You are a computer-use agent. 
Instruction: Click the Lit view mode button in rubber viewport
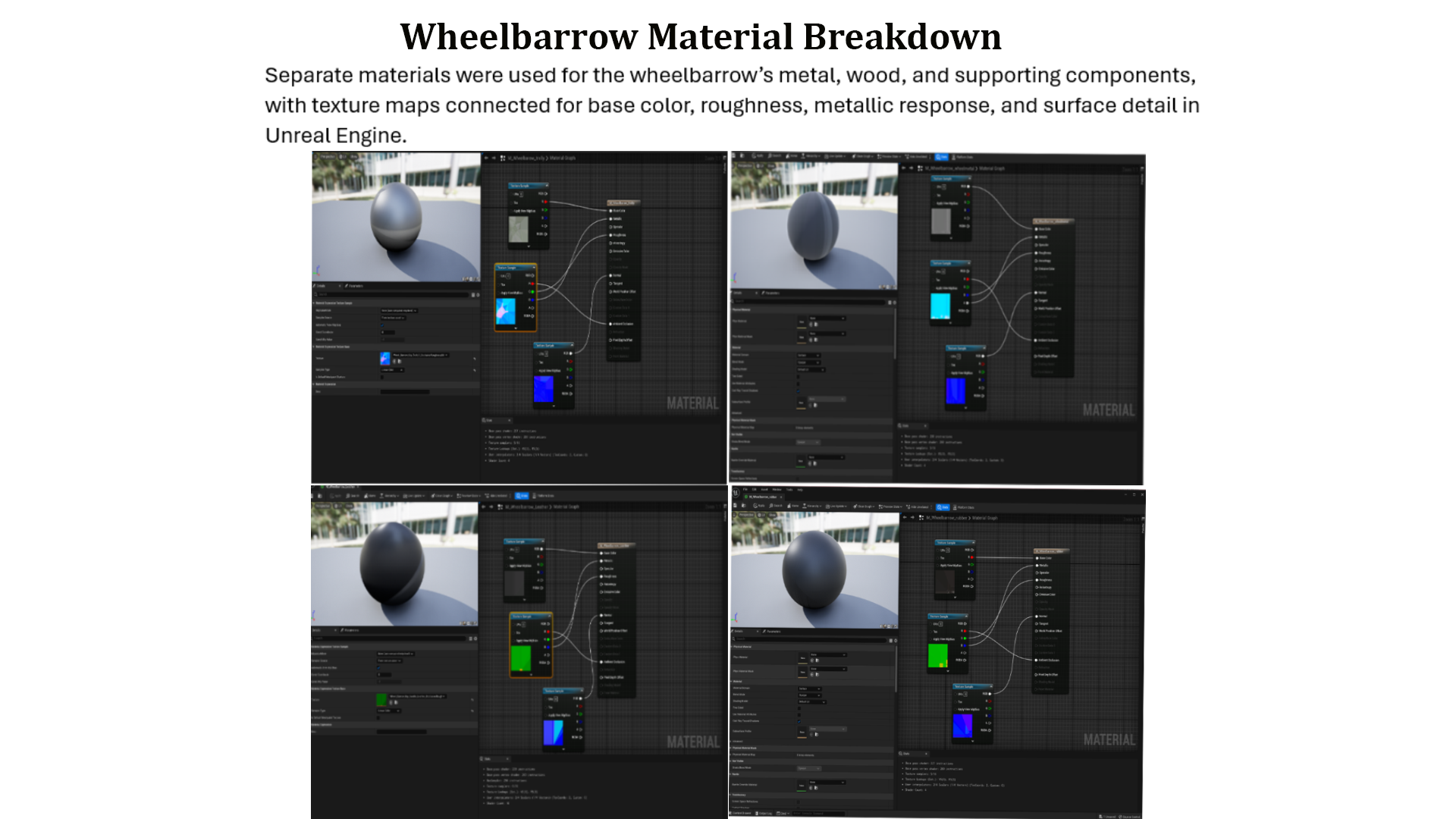(x=761, y=515)
